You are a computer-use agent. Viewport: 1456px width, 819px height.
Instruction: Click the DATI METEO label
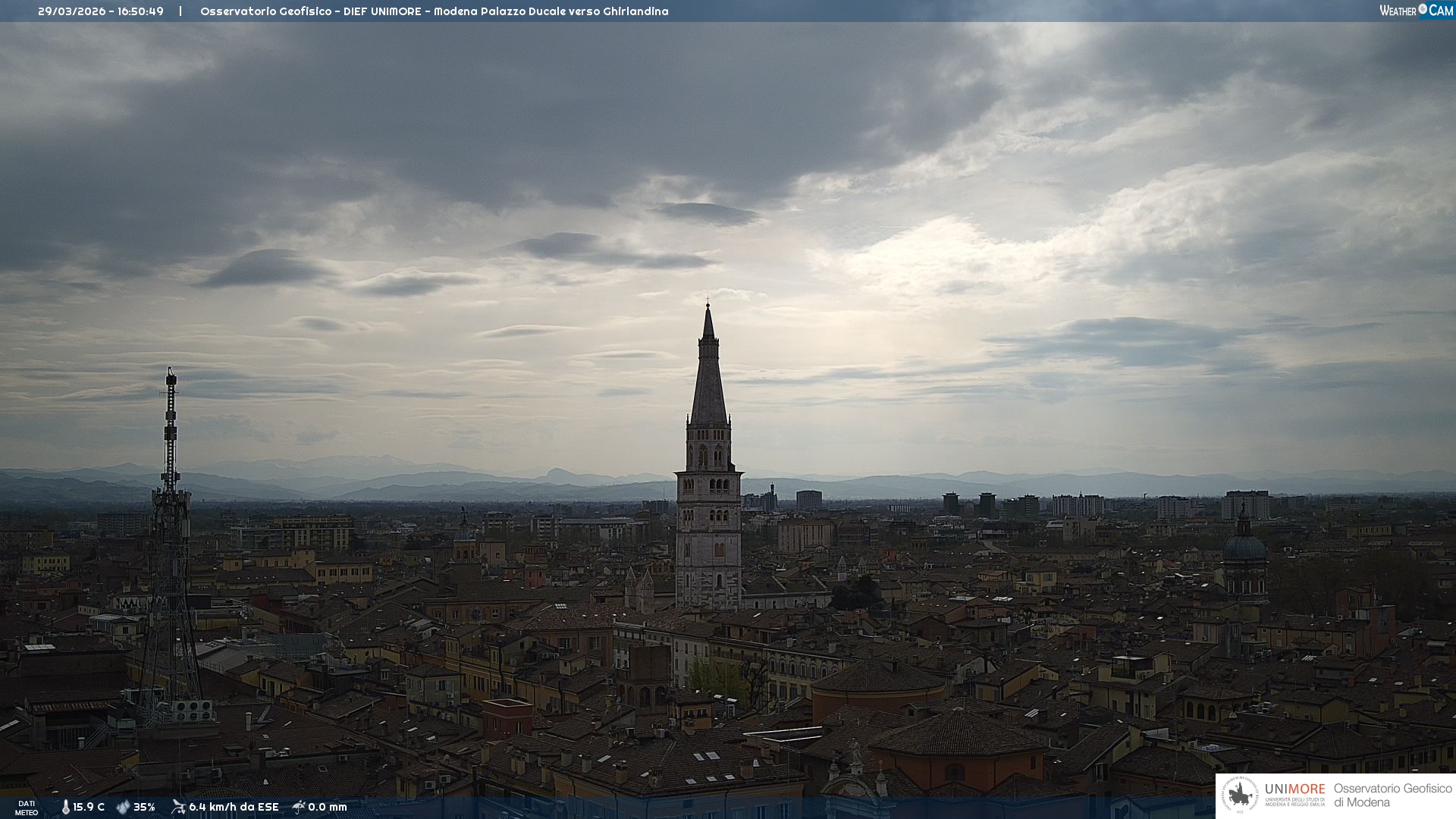pyautogui.click(x=27, y=808)
